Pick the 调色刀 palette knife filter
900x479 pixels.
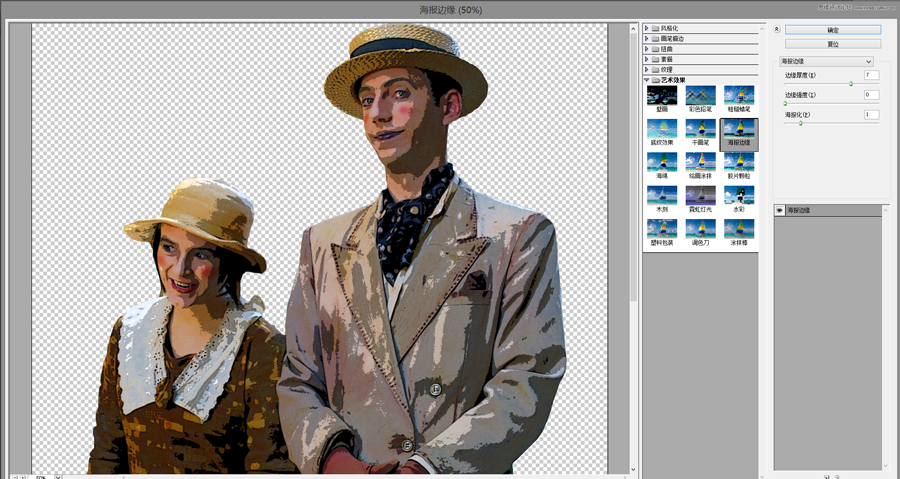tap(700, 230)
